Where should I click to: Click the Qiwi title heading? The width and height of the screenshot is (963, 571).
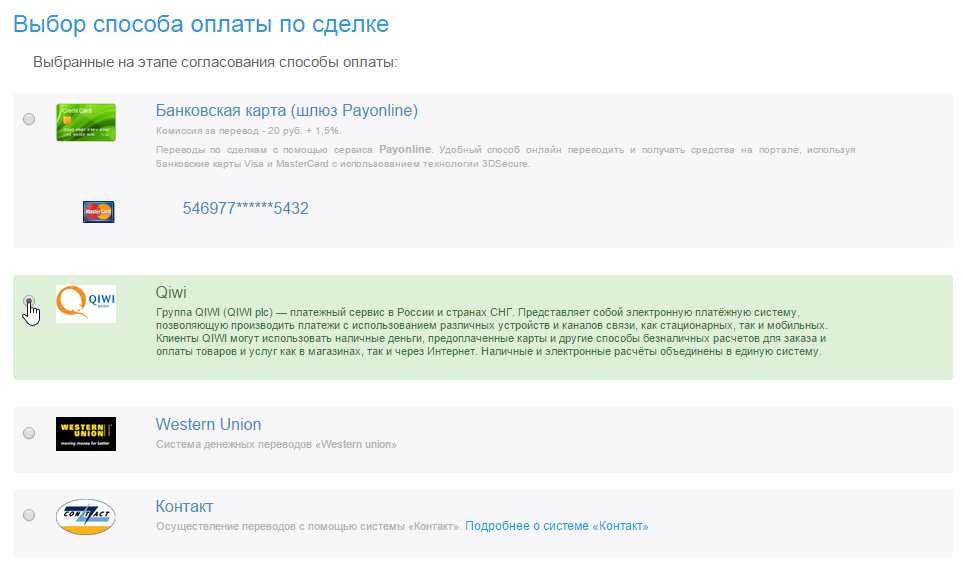point(171,292)
